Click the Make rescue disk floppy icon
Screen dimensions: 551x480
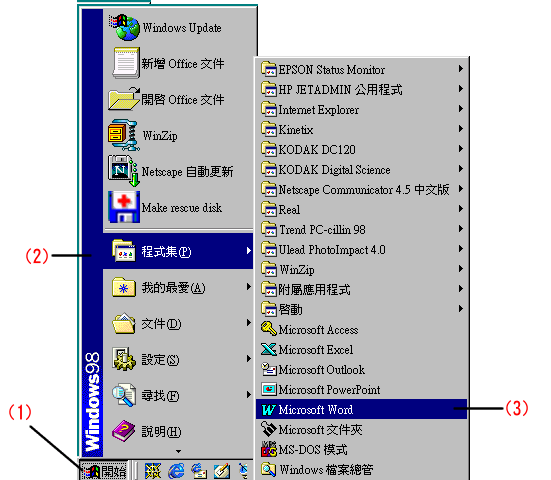click(124, 207)
